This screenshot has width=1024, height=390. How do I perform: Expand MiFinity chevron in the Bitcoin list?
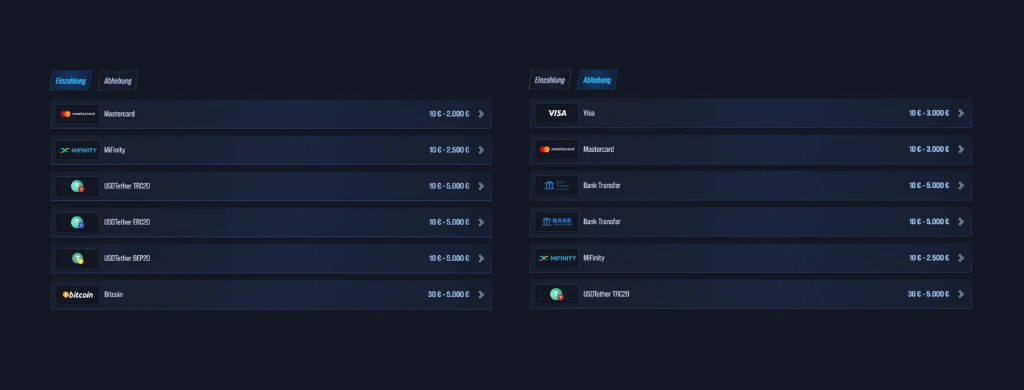tap(481, 150)
